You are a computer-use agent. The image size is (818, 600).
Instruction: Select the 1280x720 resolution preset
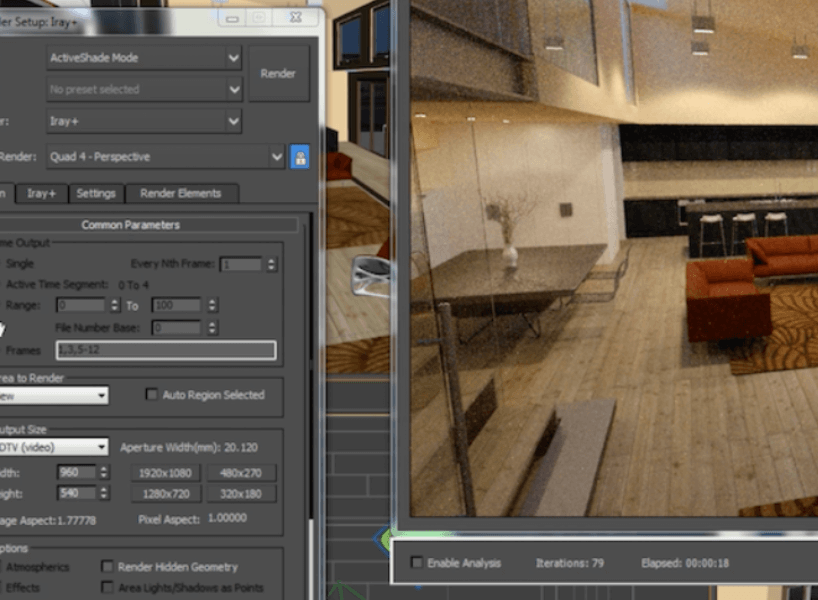point(165,494)
